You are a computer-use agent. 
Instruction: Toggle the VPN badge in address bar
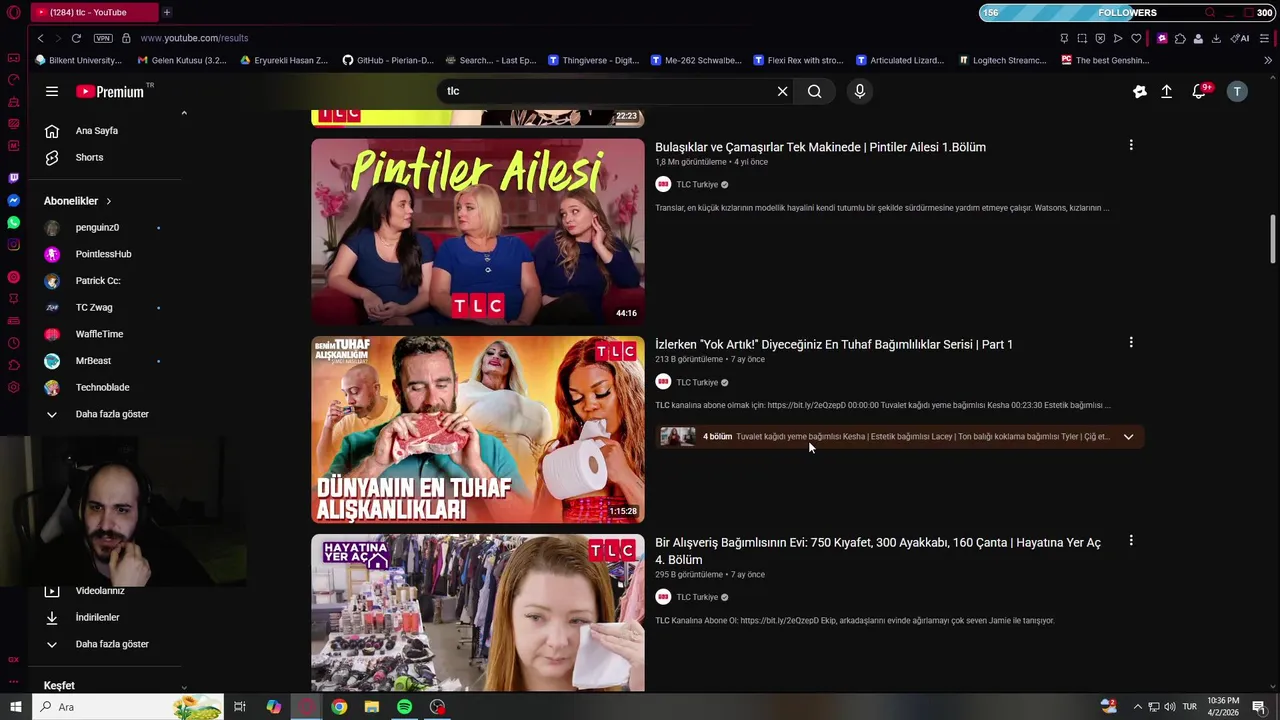103,38
